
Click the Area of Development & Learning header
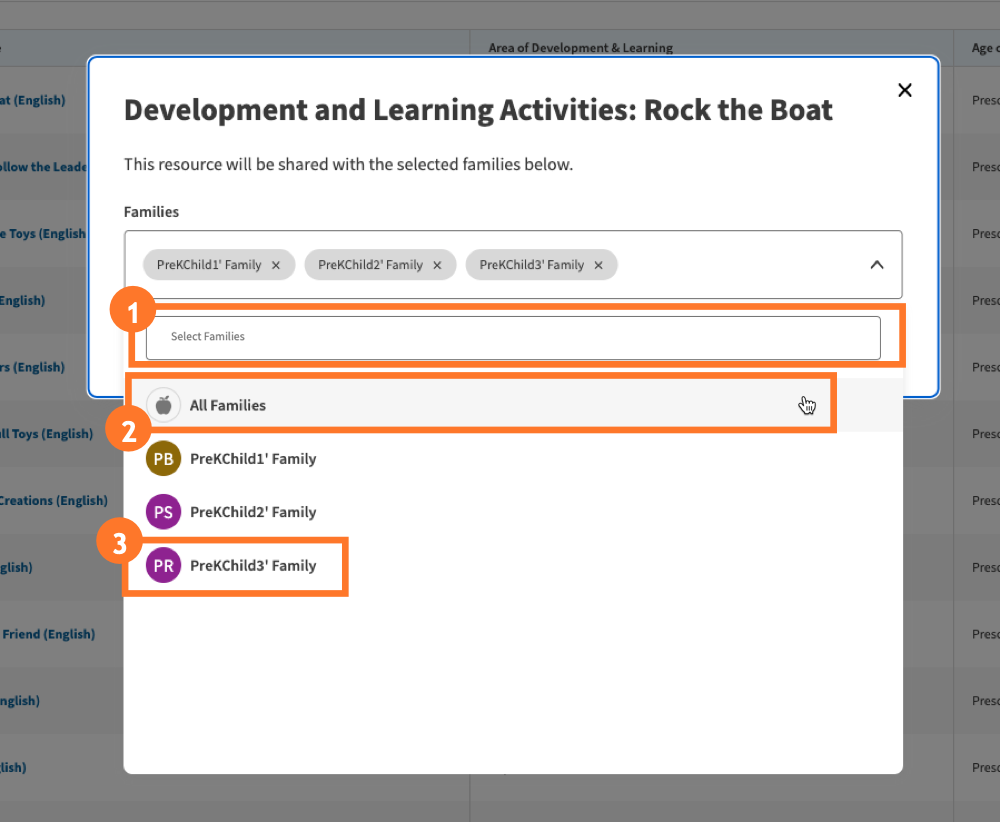(580, 47)
